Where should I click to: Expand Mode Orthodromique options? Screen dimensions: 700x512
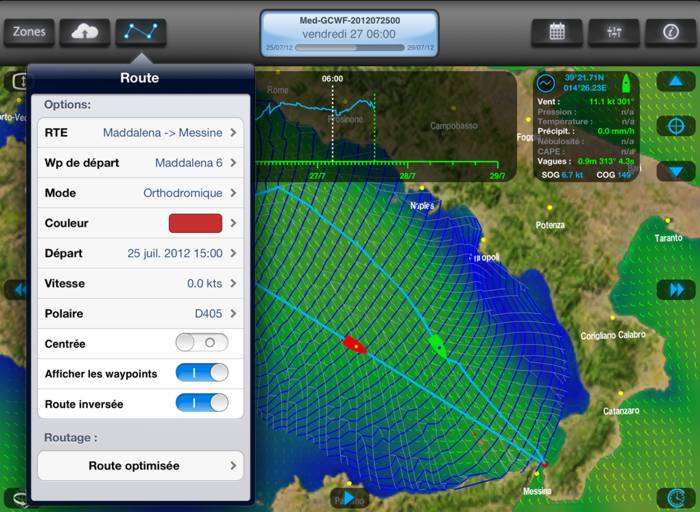click(x=141, y=193)
